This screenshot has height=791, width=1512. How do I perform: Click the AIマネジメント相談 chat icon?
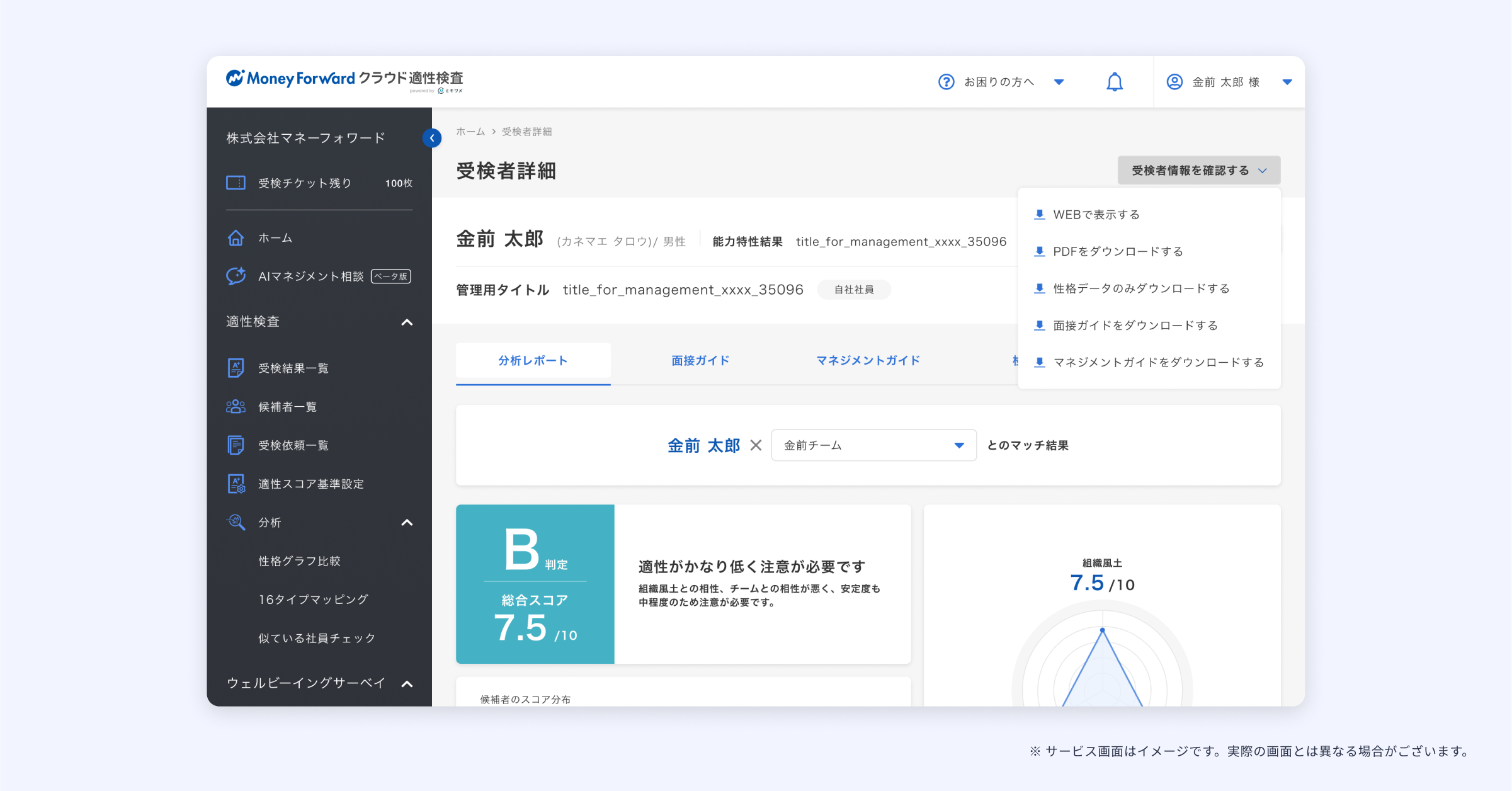pos(236,276)
